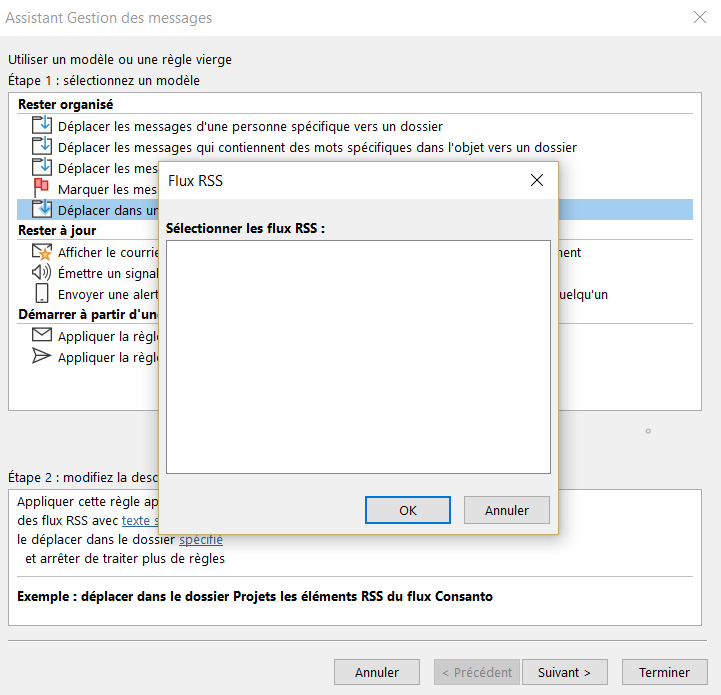Click move-to-folder icon for specific person template
Viewport: 721px width, 695px height.
point(42,125)
